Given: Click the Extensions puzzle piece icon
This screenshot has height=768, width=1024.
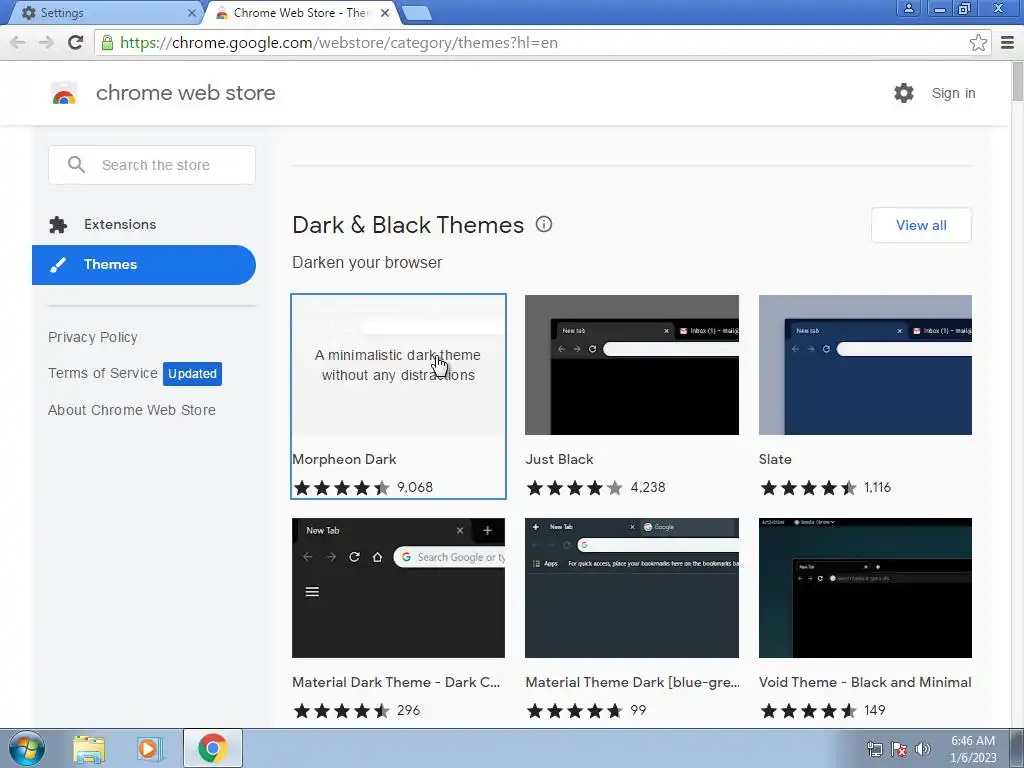Looking at the screenshot, I should click(58, 225).
